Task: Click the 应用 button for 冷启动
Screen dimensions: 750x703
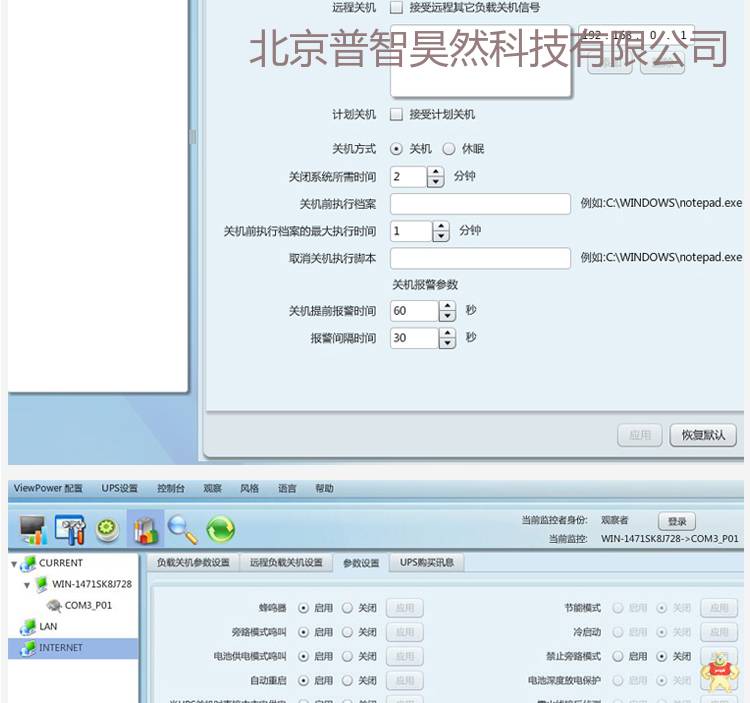Action: point(719,632)
